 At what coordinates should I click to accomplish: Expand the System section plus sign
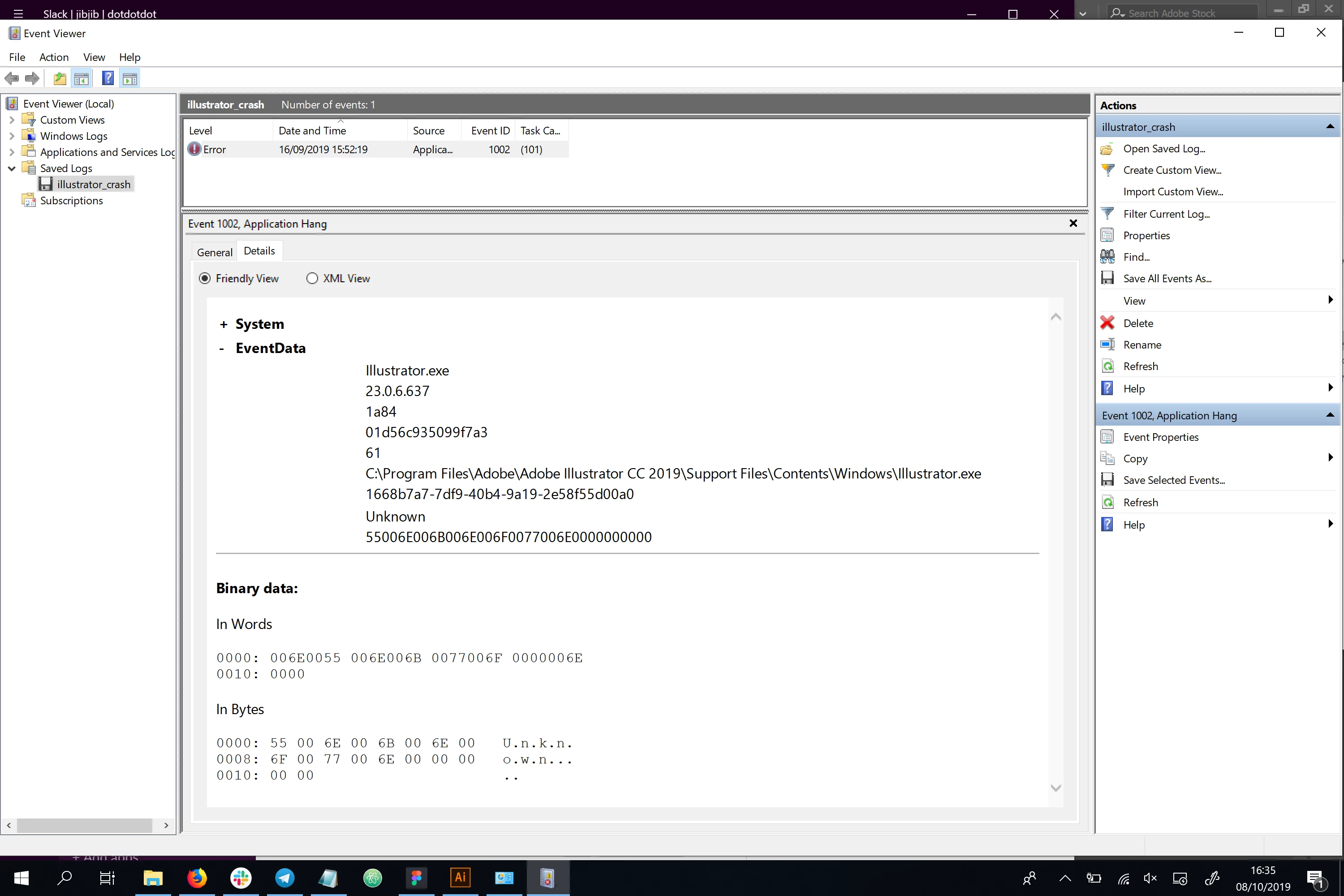224,324
